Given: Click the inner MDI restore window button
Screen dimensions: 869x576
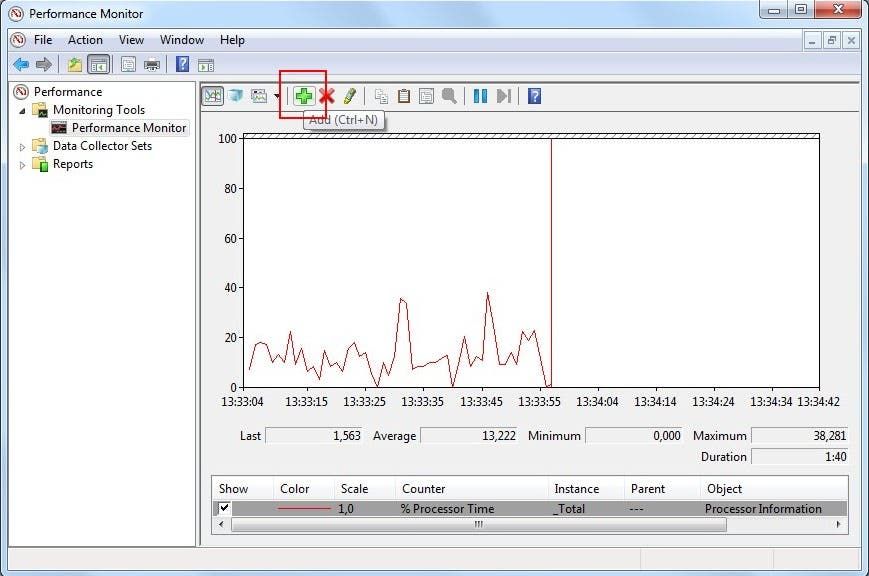Looking at the screenshot, I should click(831, 40).
